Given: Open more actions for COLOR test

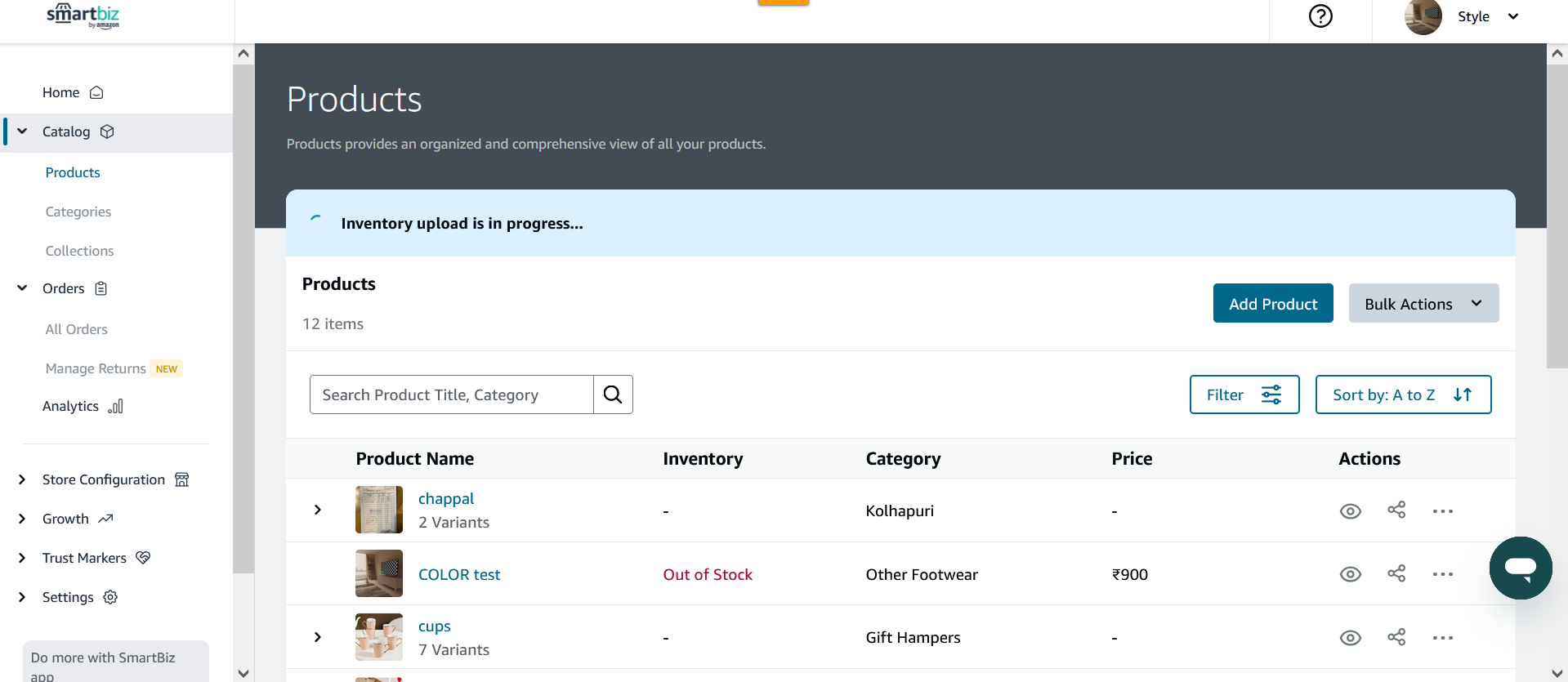Looking at the screenshot, I should point(1443,574).
